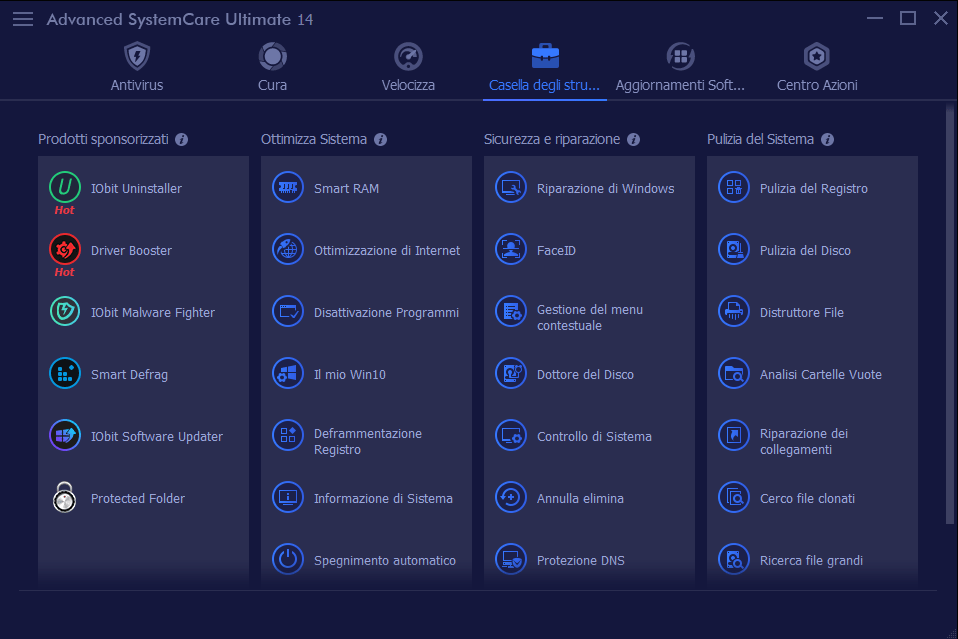The image size is (958, 639).
Task: Launch the FaceID tool icon
Action: click(x=511, y=249)
